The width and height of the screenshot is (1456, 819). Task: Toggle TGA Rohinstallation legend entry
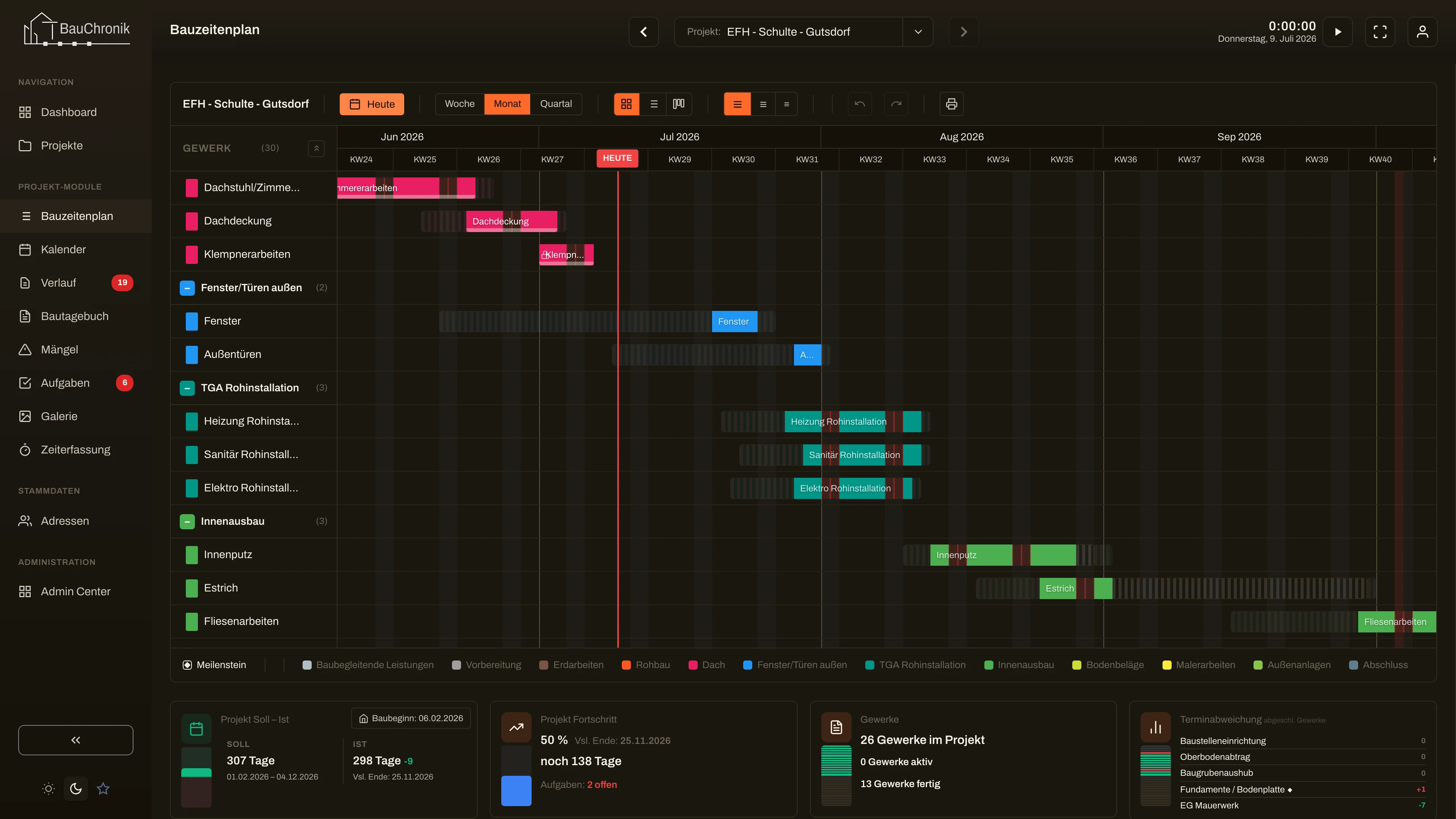(x=915, y=665)
